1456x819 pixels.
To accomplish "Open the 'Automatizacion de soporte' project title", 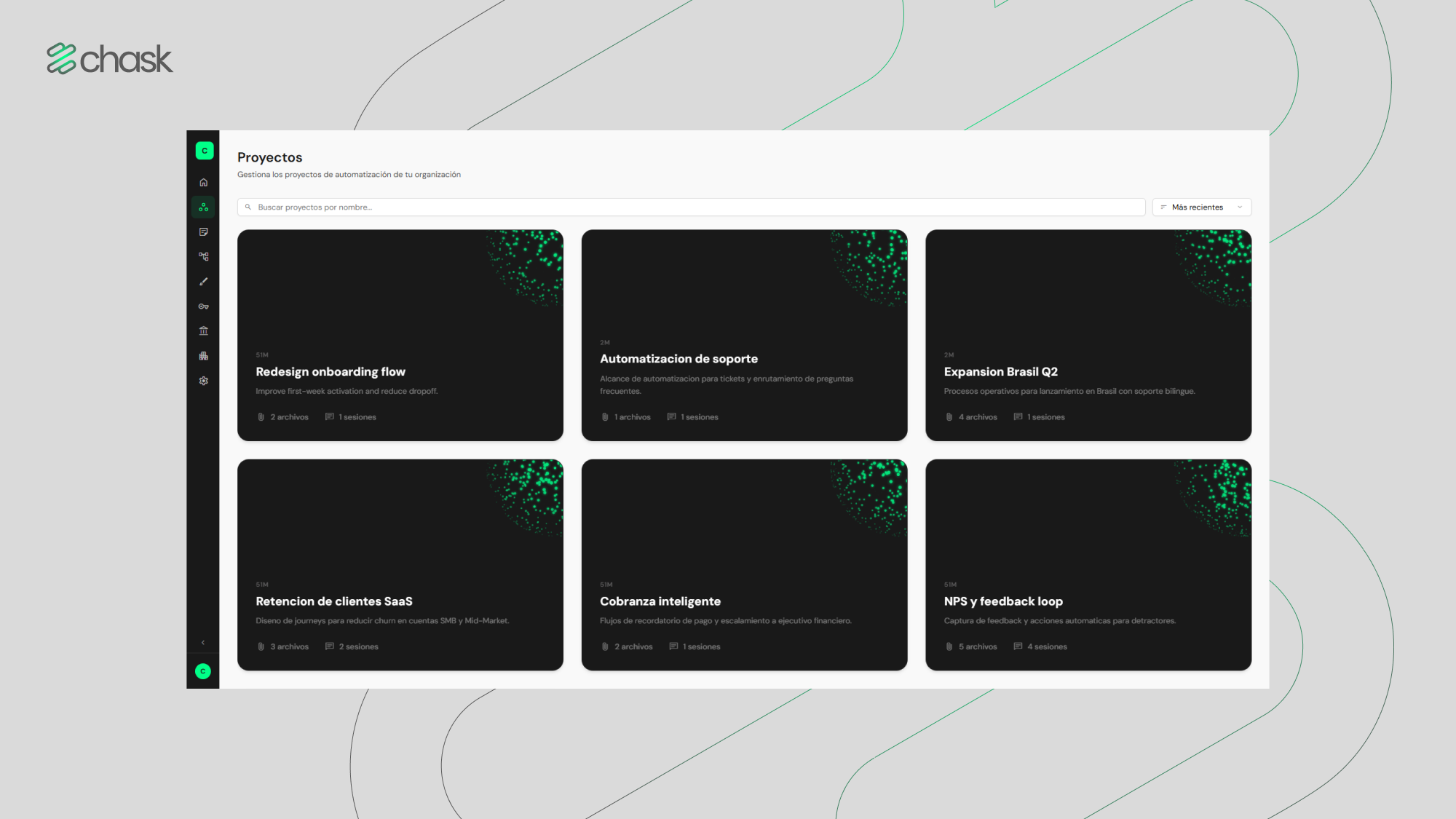I will [678, 359].
